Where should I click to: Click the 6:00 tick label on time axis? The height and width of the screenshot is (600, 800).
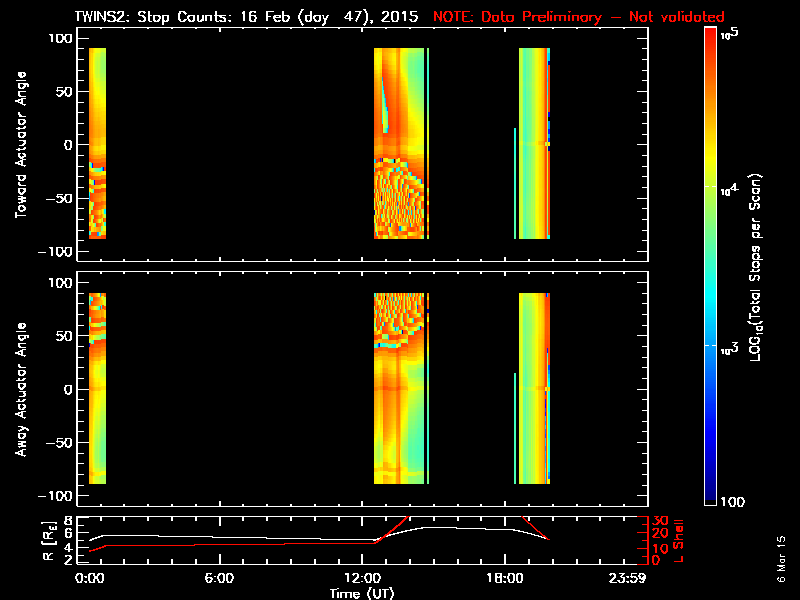coord(219,579)
